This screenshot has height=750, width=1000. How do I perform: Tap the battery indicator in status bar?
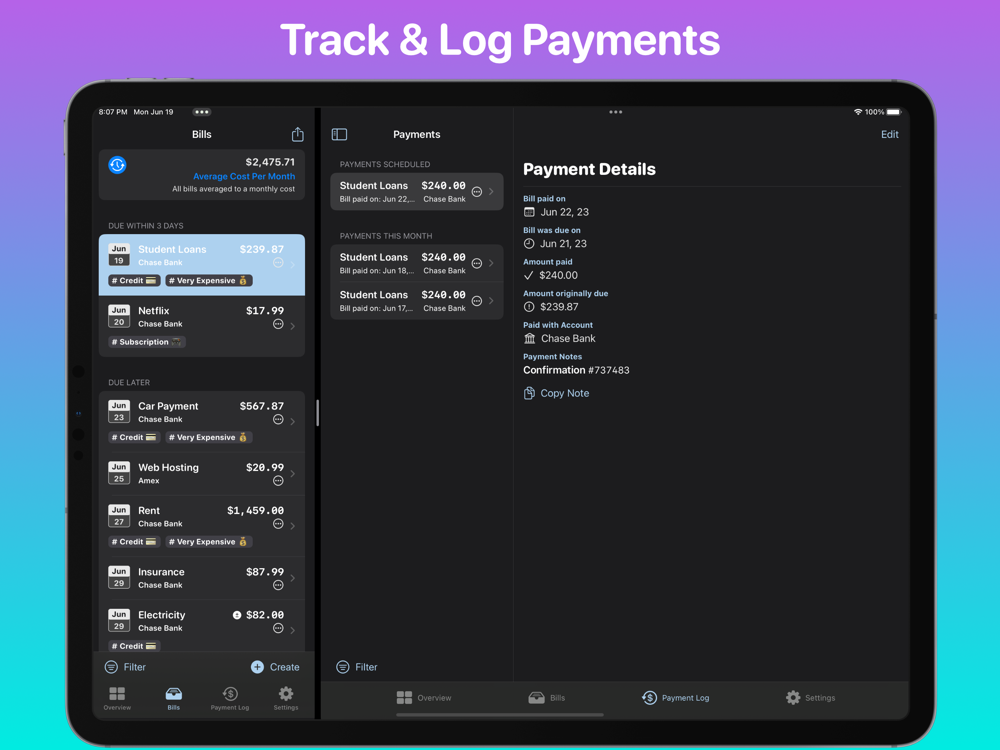893,112
